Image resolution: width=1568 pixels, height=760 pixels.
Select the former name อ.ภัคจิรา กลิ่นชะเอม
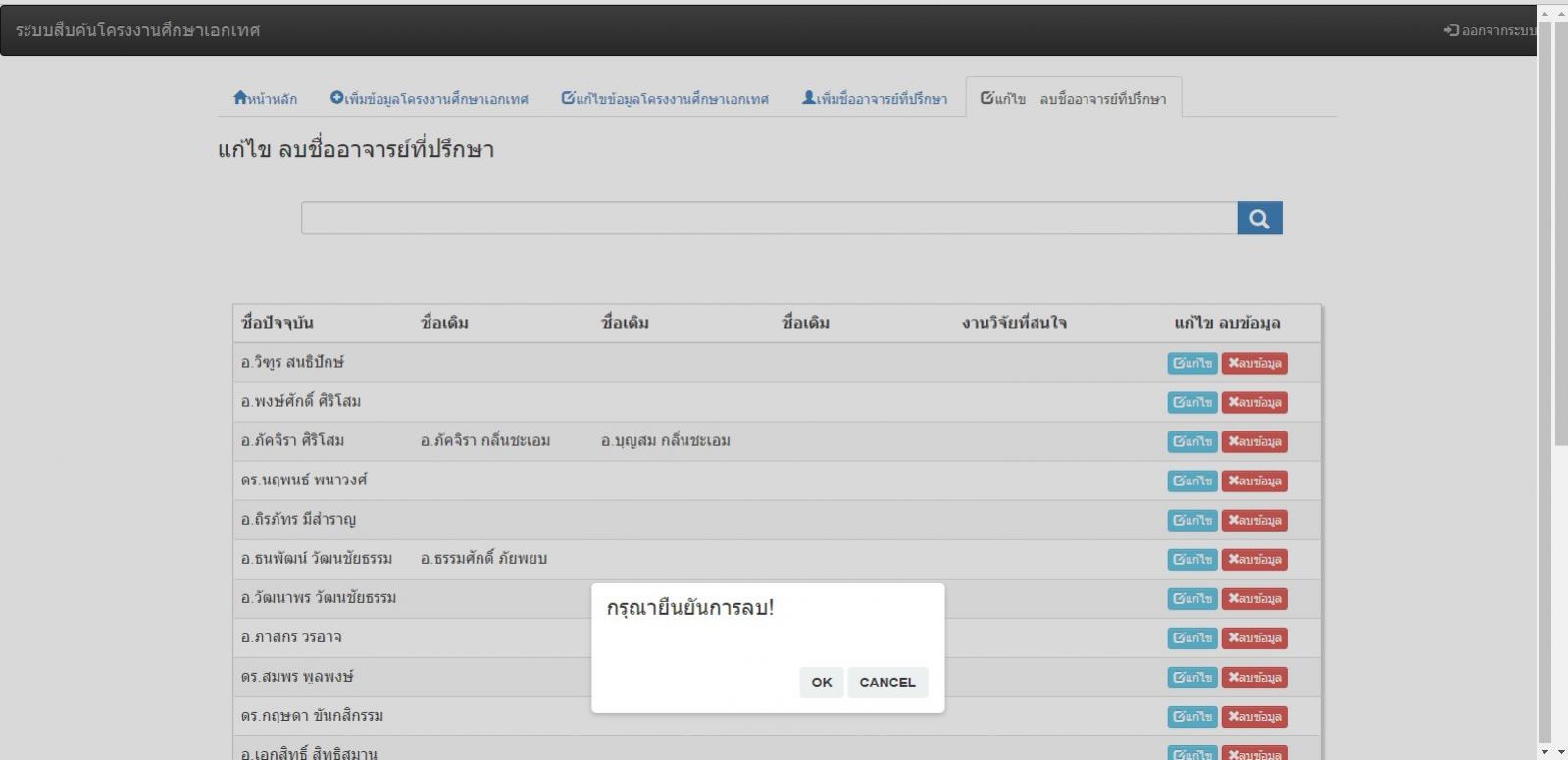click(x=485, y=440)
